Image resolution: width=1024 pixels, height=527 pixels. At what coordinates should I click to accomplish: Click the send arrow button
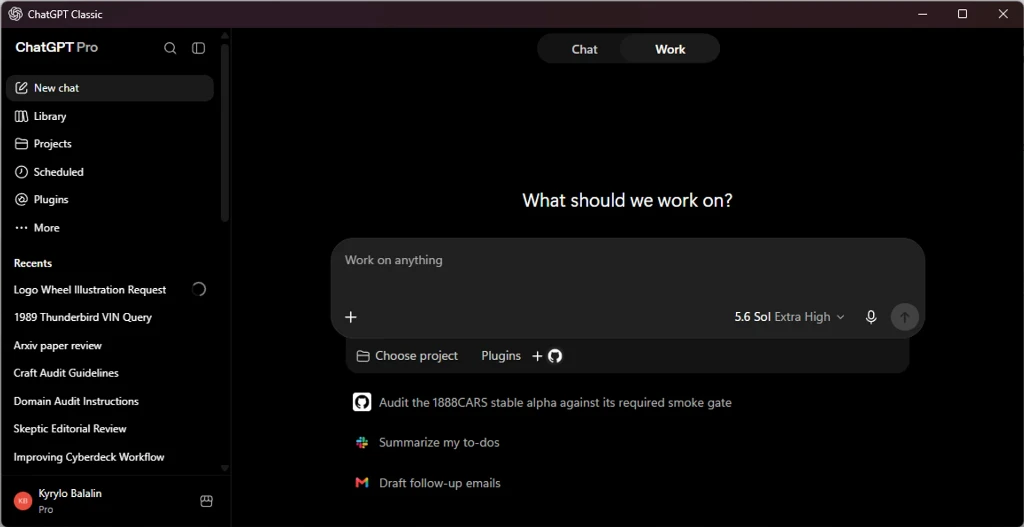(904, 317)
